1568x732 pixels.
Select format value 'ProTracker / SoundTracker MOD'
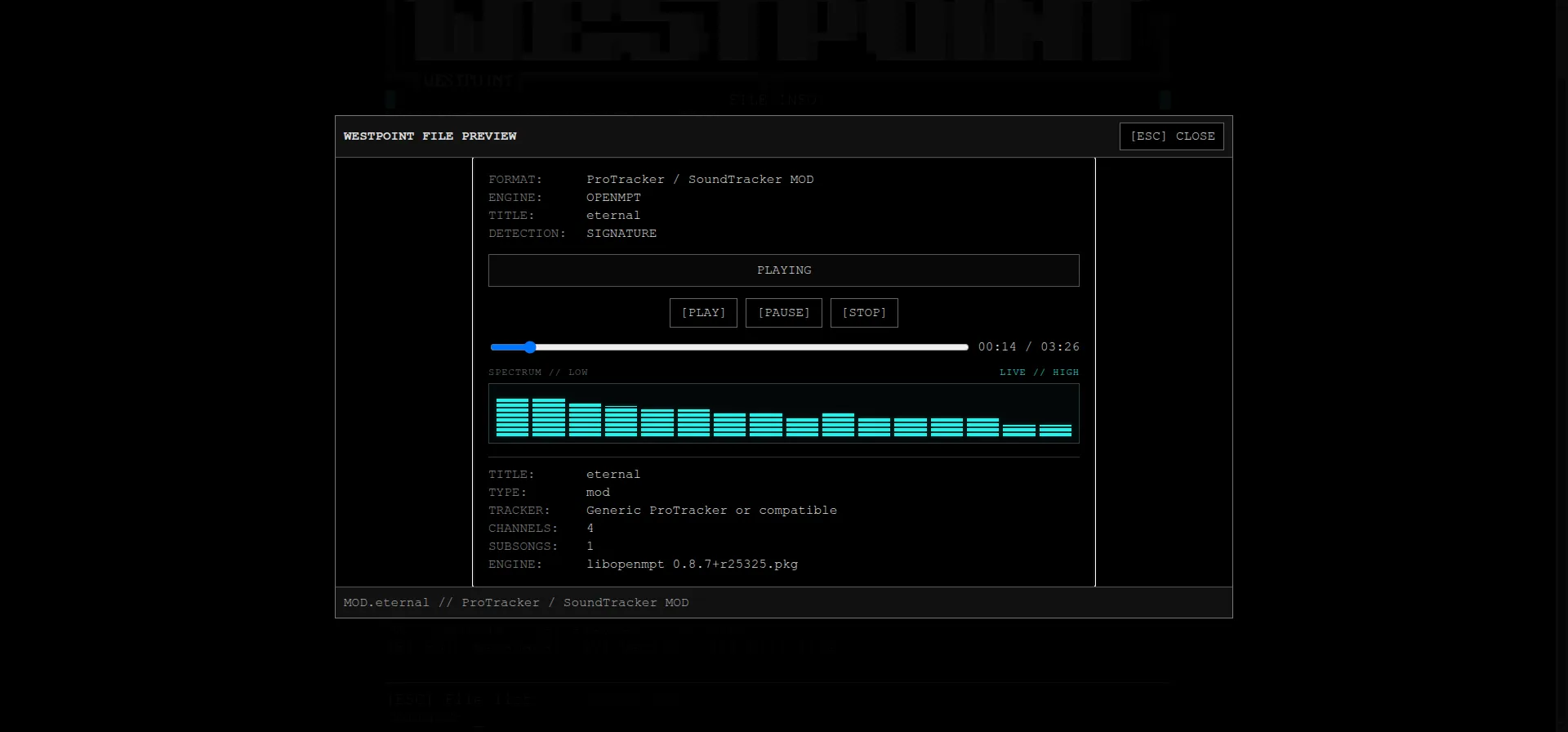700,180
